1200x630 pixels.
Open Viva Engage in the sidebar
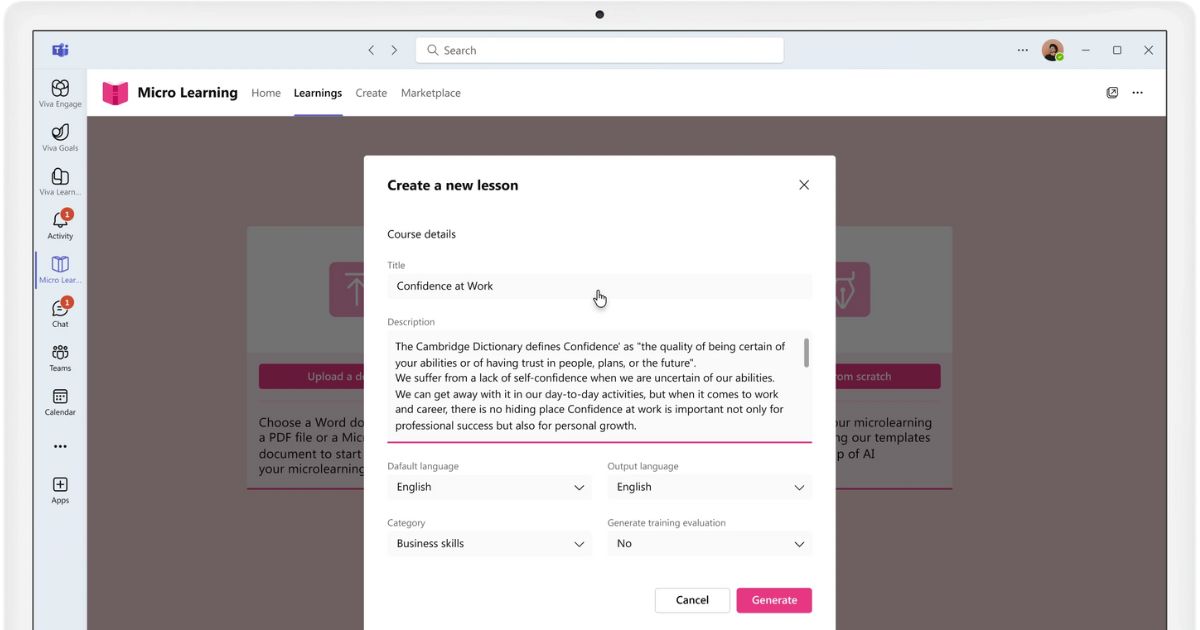[60, 90]
